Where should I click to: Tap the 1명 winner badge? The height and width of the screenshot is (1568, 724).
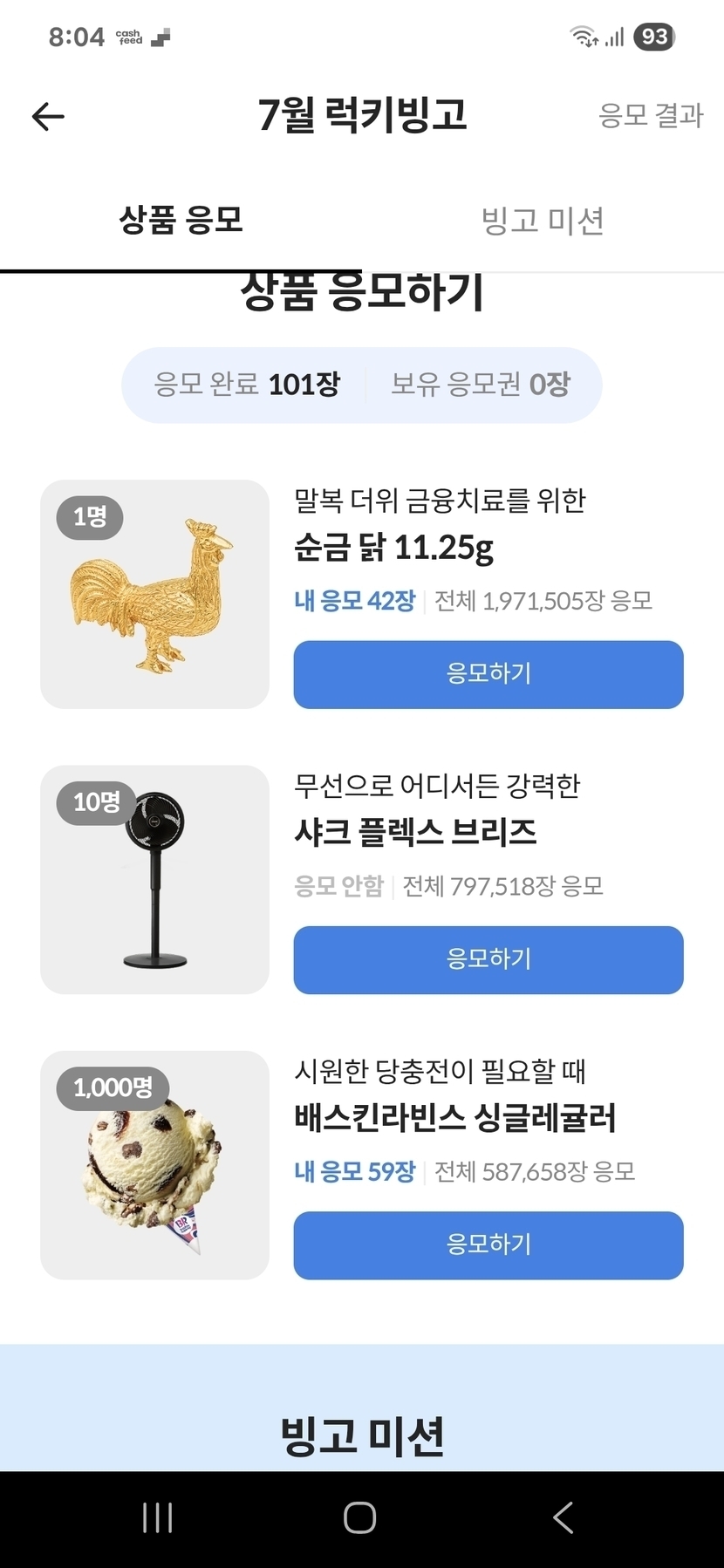pos(90,517)
